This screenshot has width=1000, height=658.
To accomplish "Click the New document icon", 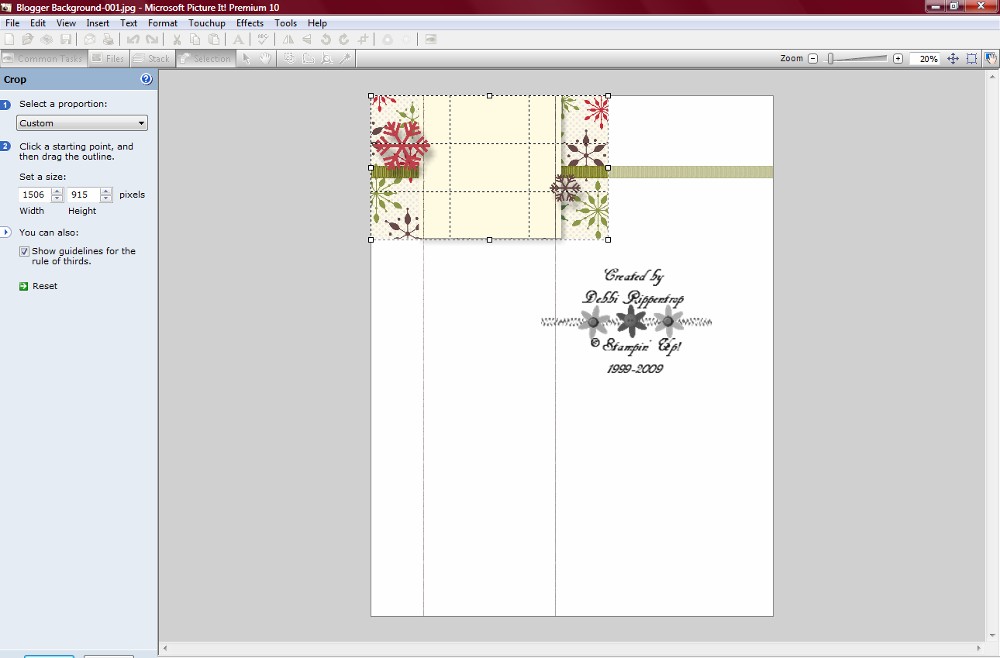I will (9, 40).
